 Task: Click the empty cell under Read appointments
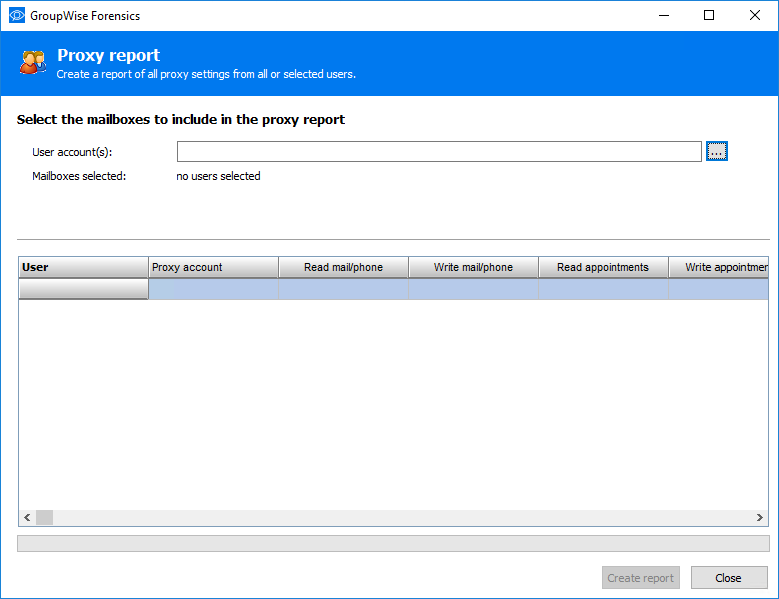pos(603,289)
